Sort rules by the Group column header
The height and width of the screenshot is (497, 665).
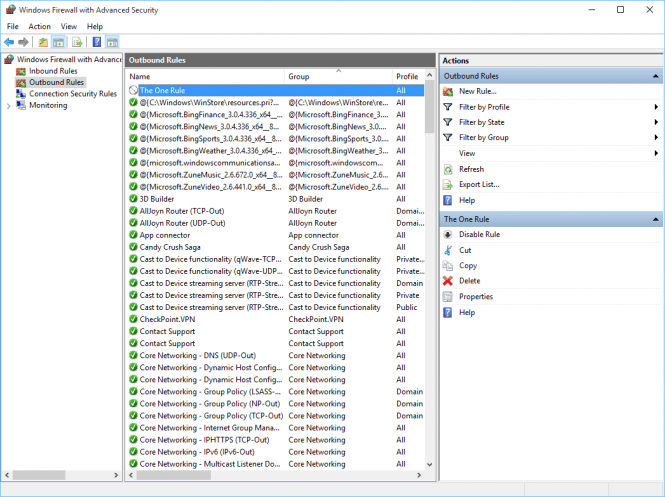[298, 76]
